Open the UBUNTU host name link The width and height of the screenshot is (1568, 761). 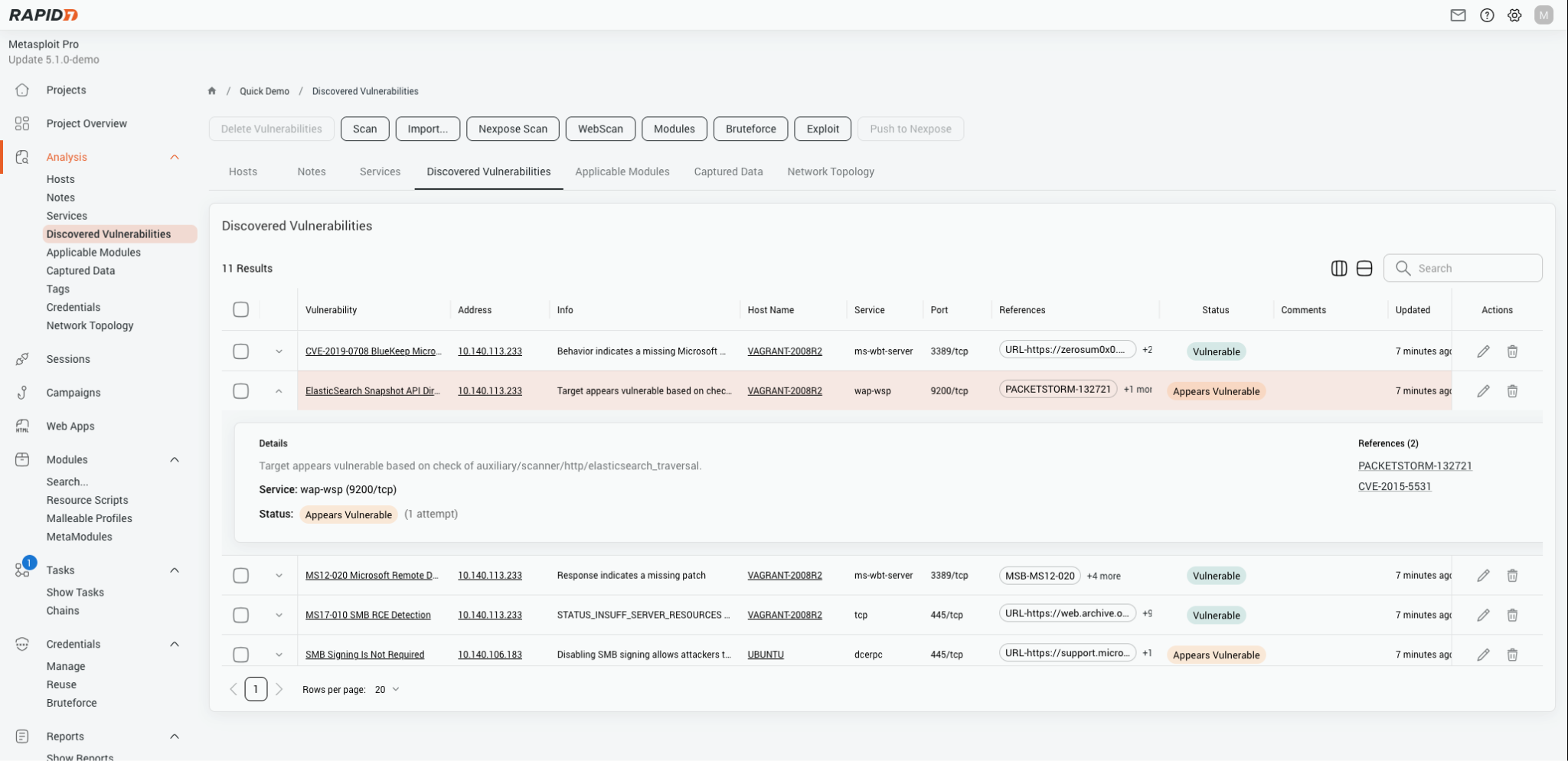(x=766, y=655)
